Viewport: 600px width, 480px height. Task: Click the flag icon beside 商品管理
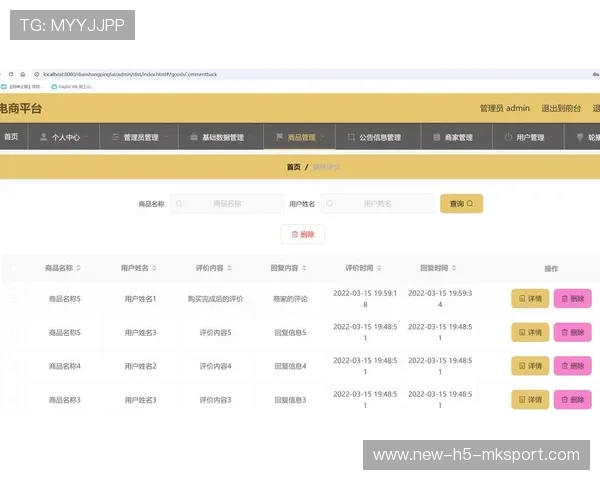click(279, 137)
